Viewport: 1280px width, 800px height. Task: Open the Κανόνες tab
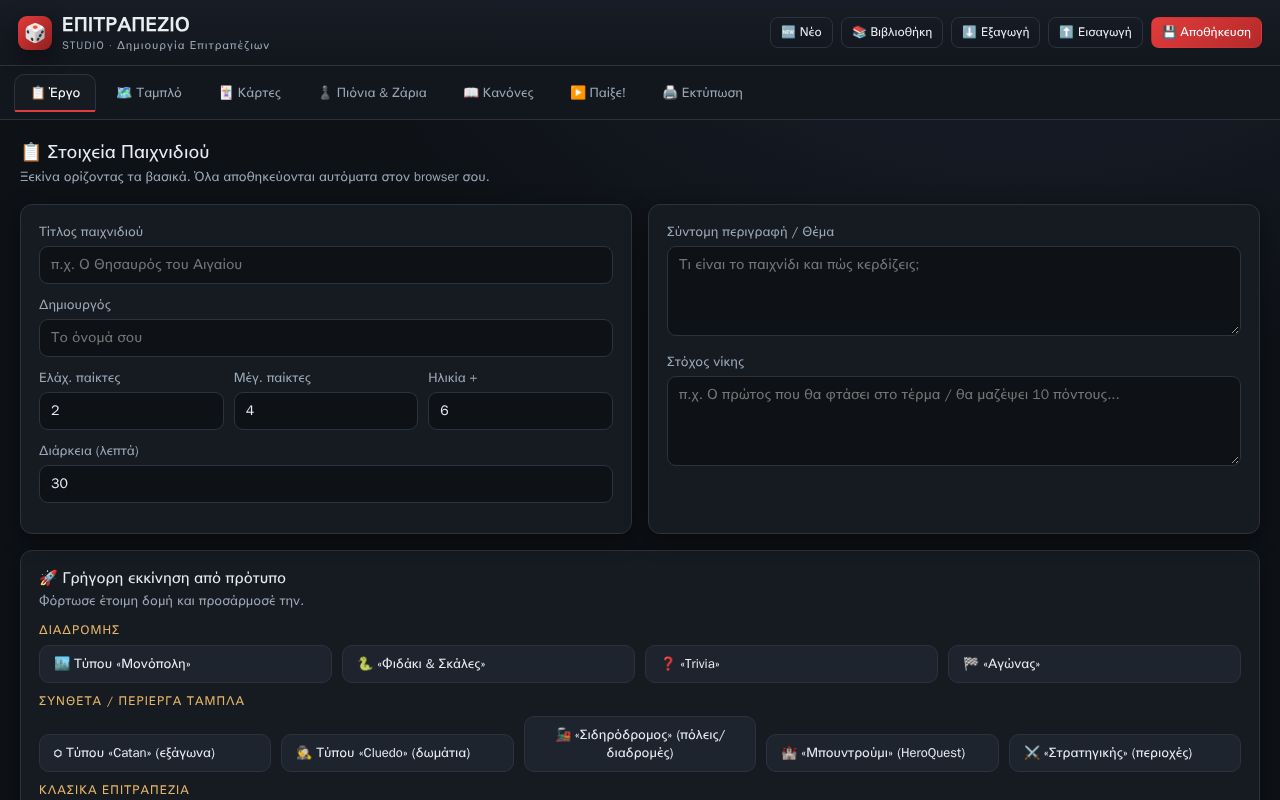click(x=498, y=93)
